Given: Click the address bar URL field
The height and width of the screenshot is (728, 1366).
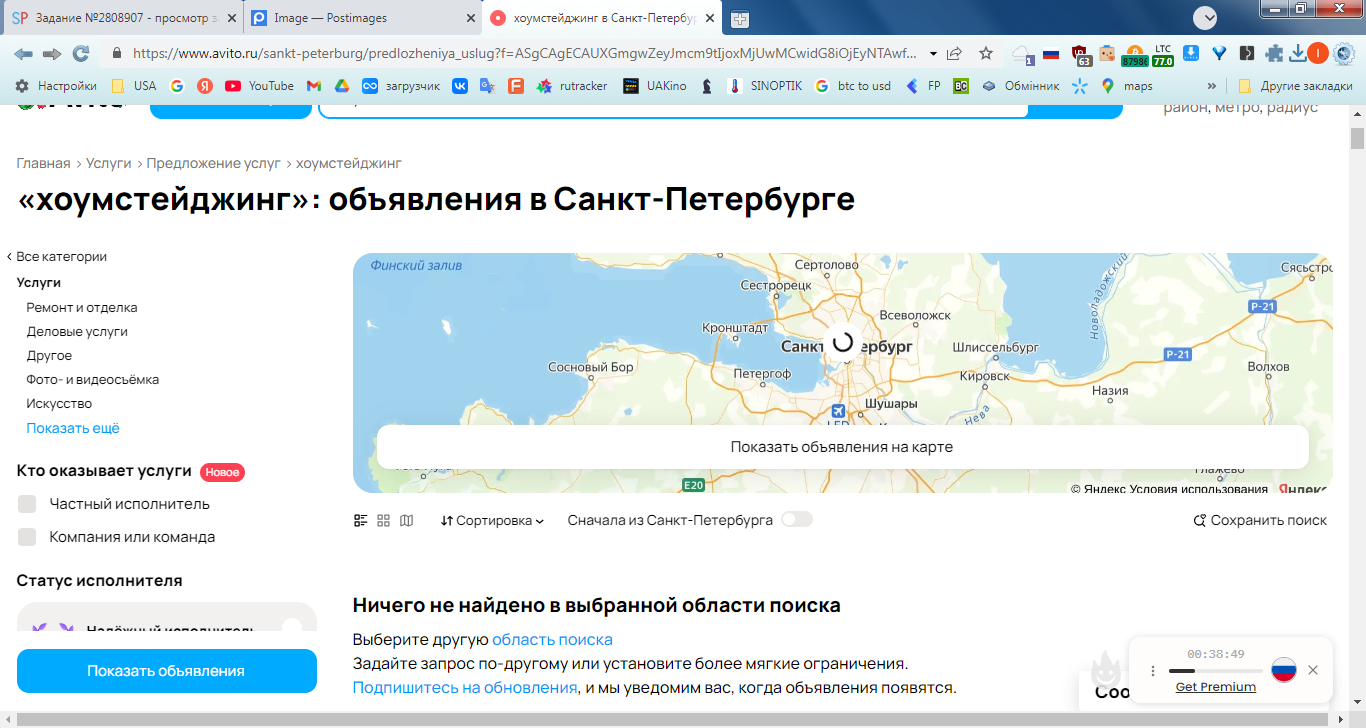Looking at the screenshot, I should [x=523, y=53].
